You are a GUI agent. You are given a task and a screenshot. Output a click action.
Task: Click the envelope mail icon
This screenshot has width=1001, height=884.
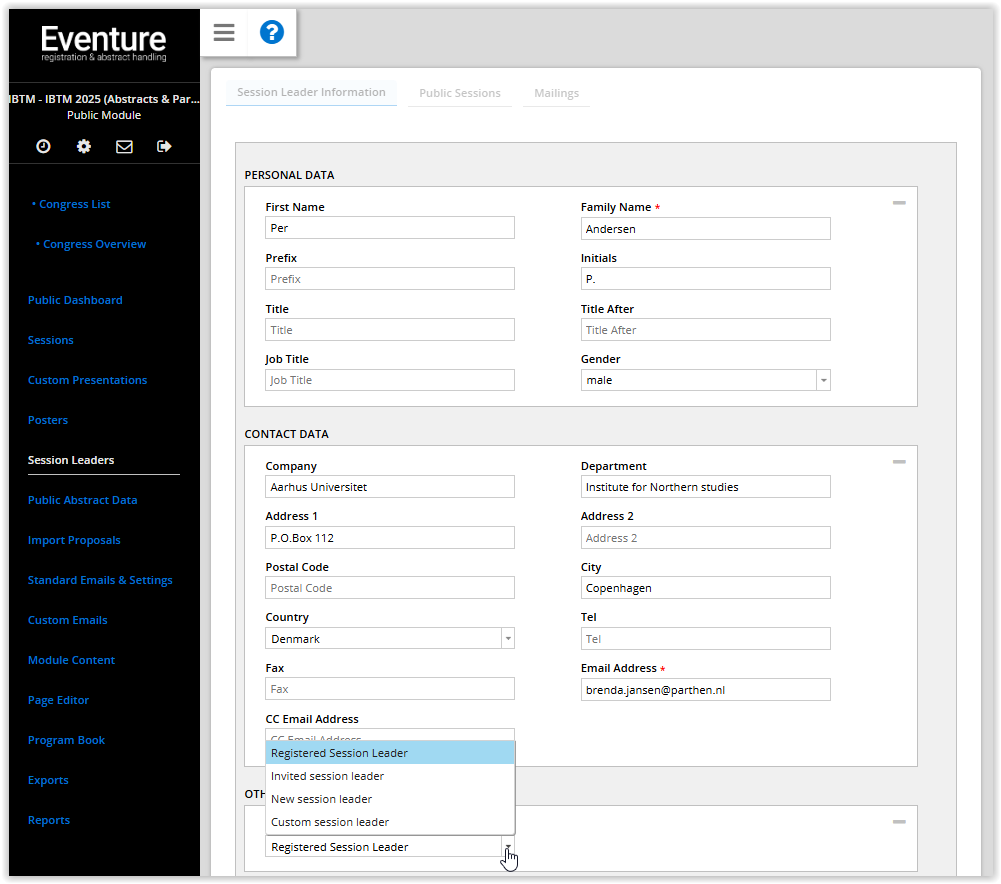[x=124, y=146]
